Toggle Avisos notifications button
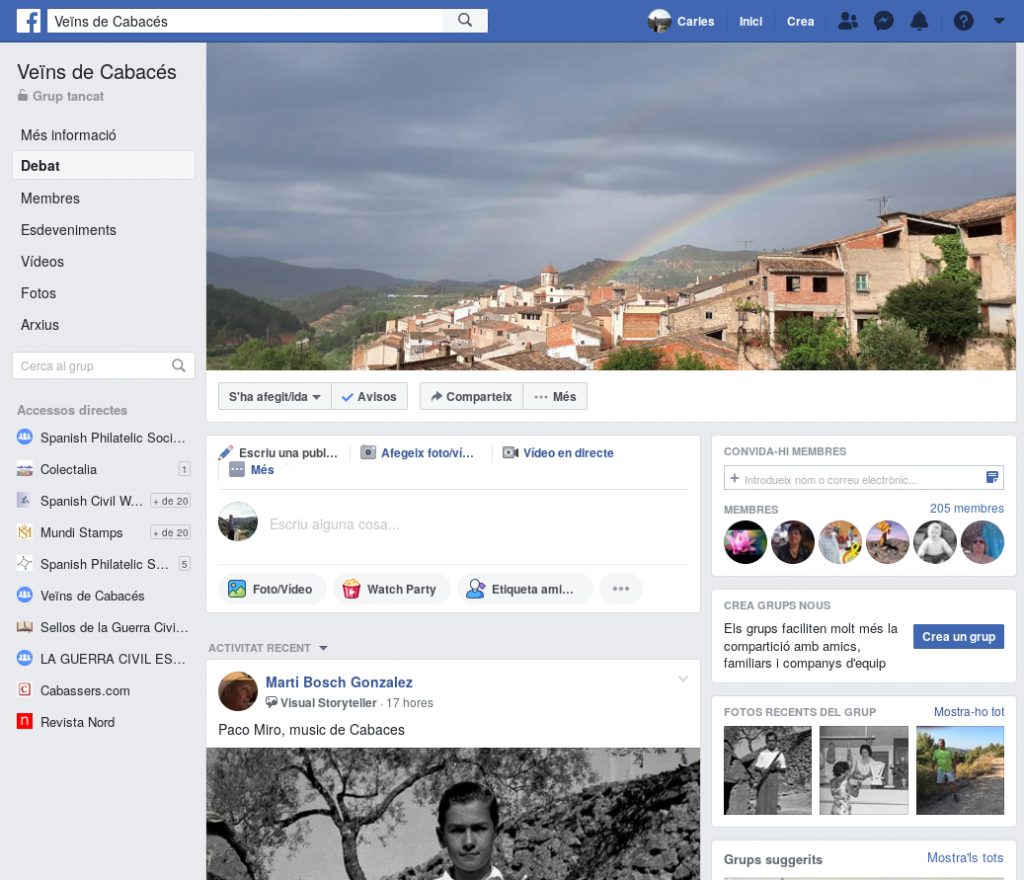This screenshot has width=1024, height=880. (x=369, y=397)
